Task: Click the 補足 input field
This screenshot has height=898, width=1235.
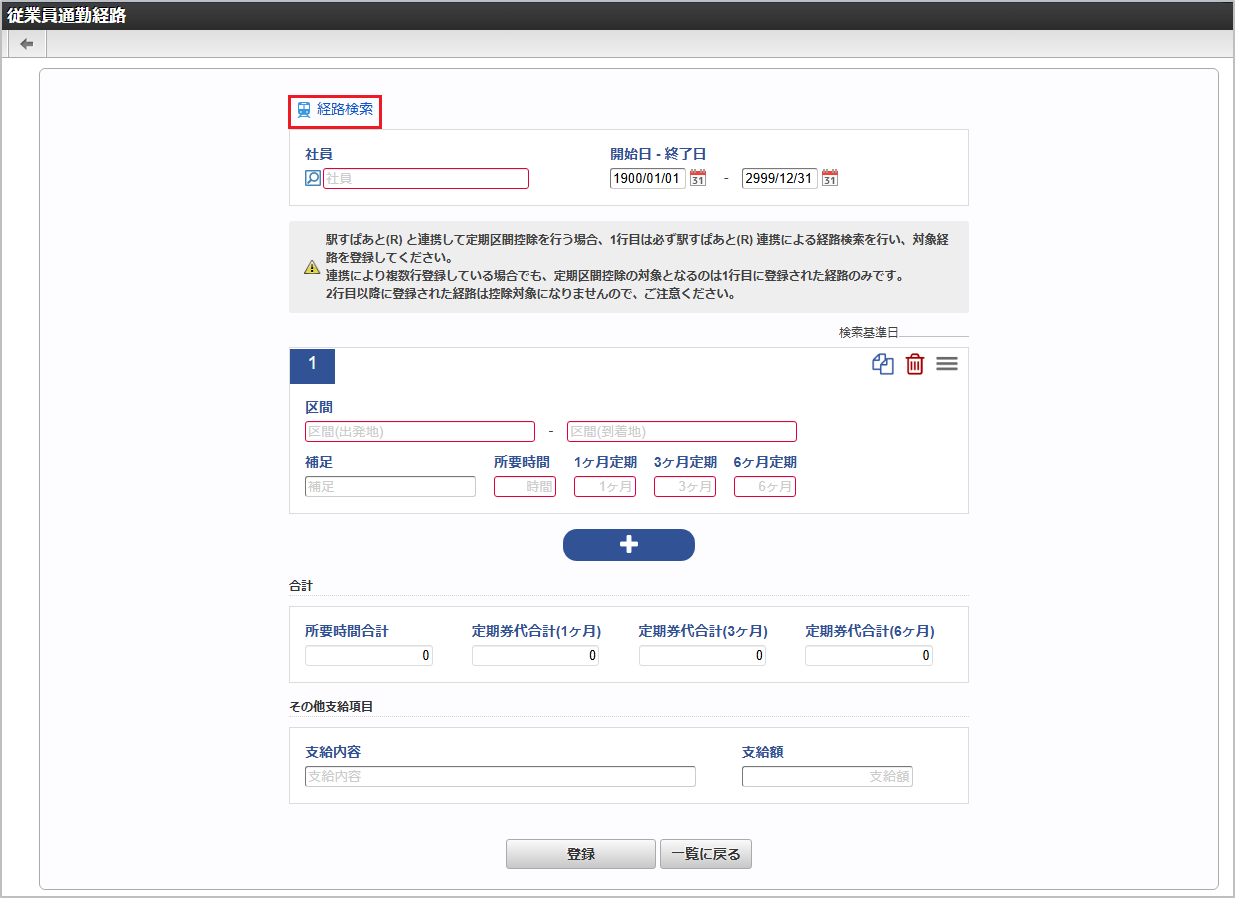Action: coord(390,486)
